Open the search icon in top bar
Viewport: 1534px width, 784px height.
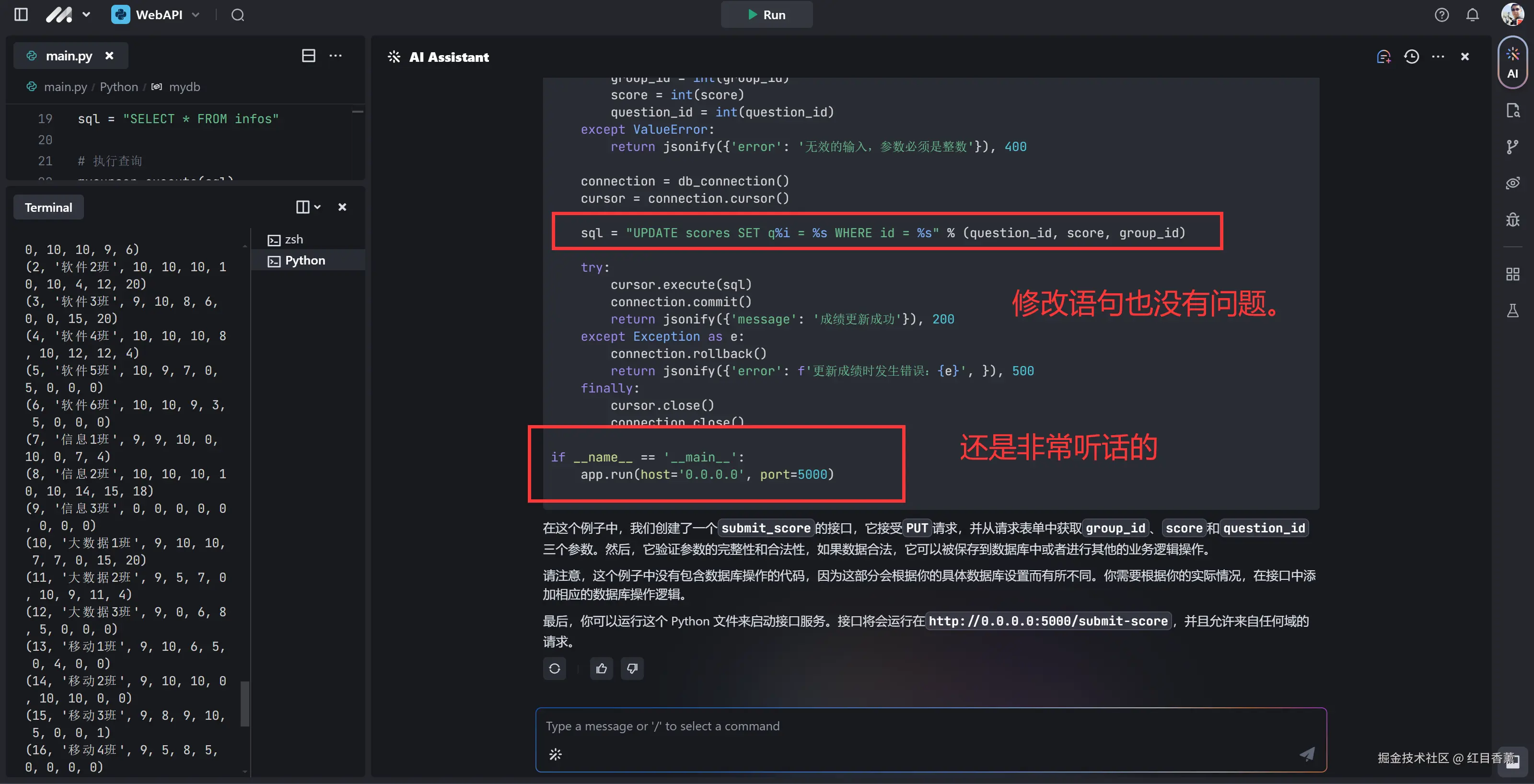click(238, 15)
